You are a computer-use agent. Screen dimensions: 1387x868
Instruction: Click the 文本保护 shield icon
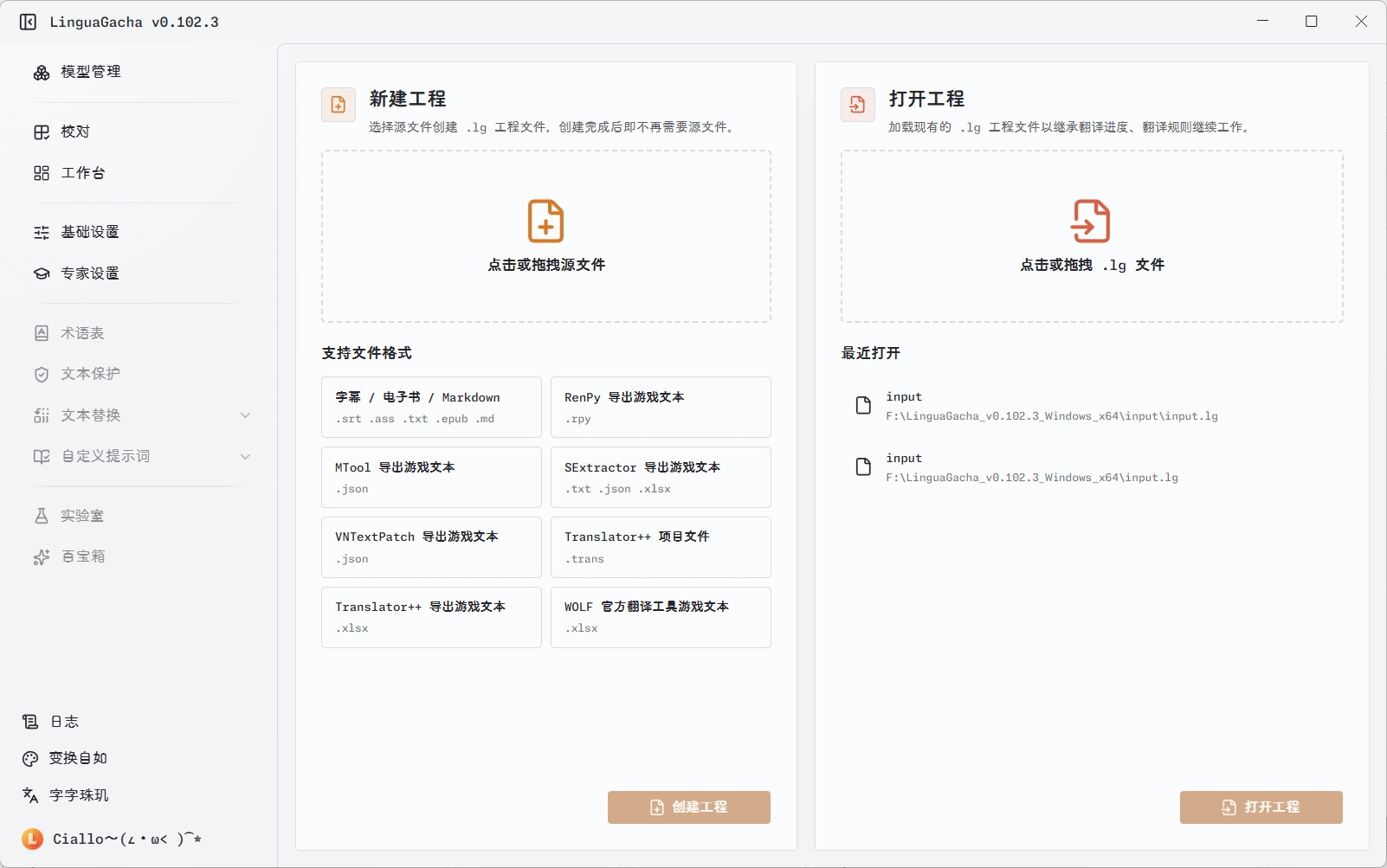[42, 374]
